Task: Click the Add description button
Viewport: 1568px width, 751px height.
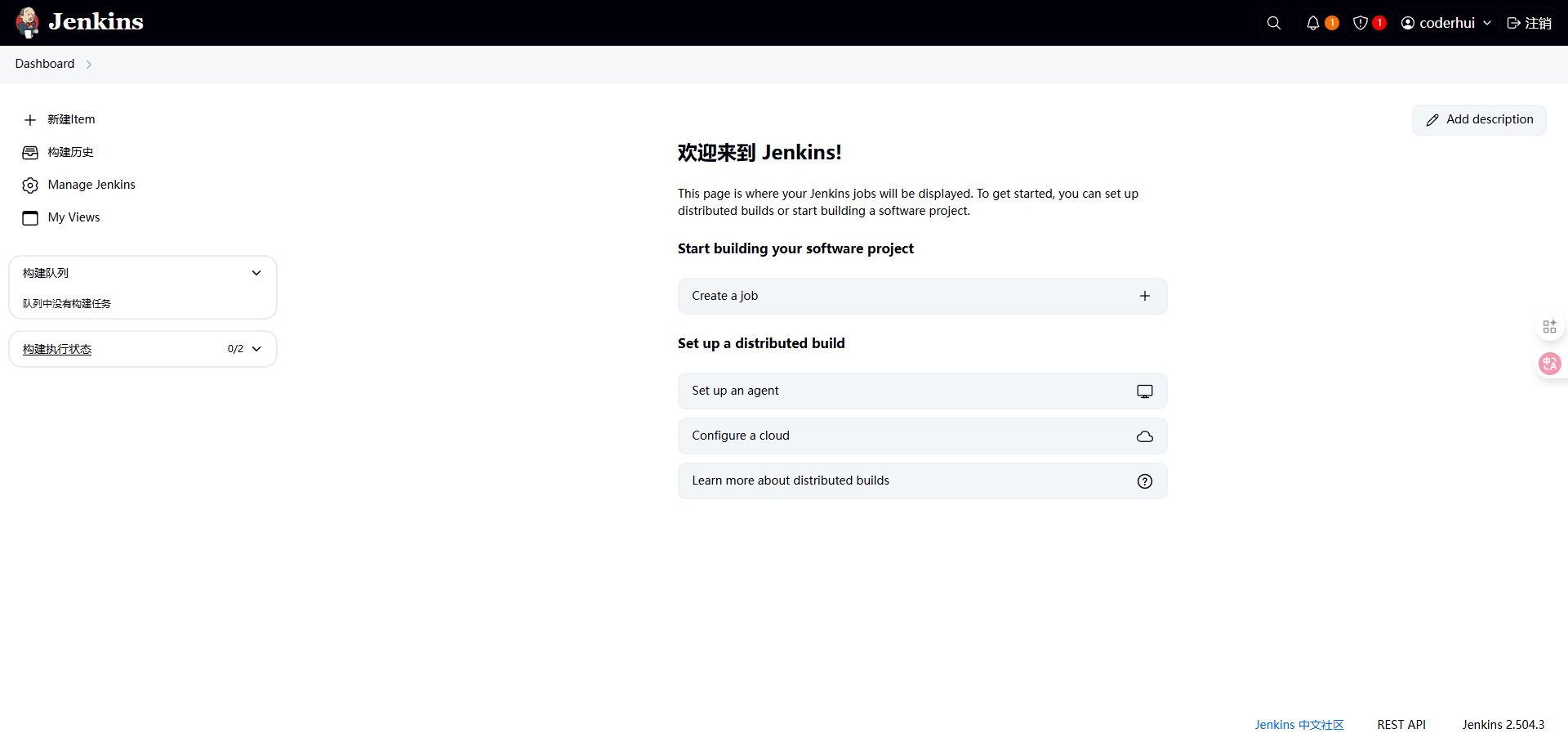Action: click(1479, 119)
